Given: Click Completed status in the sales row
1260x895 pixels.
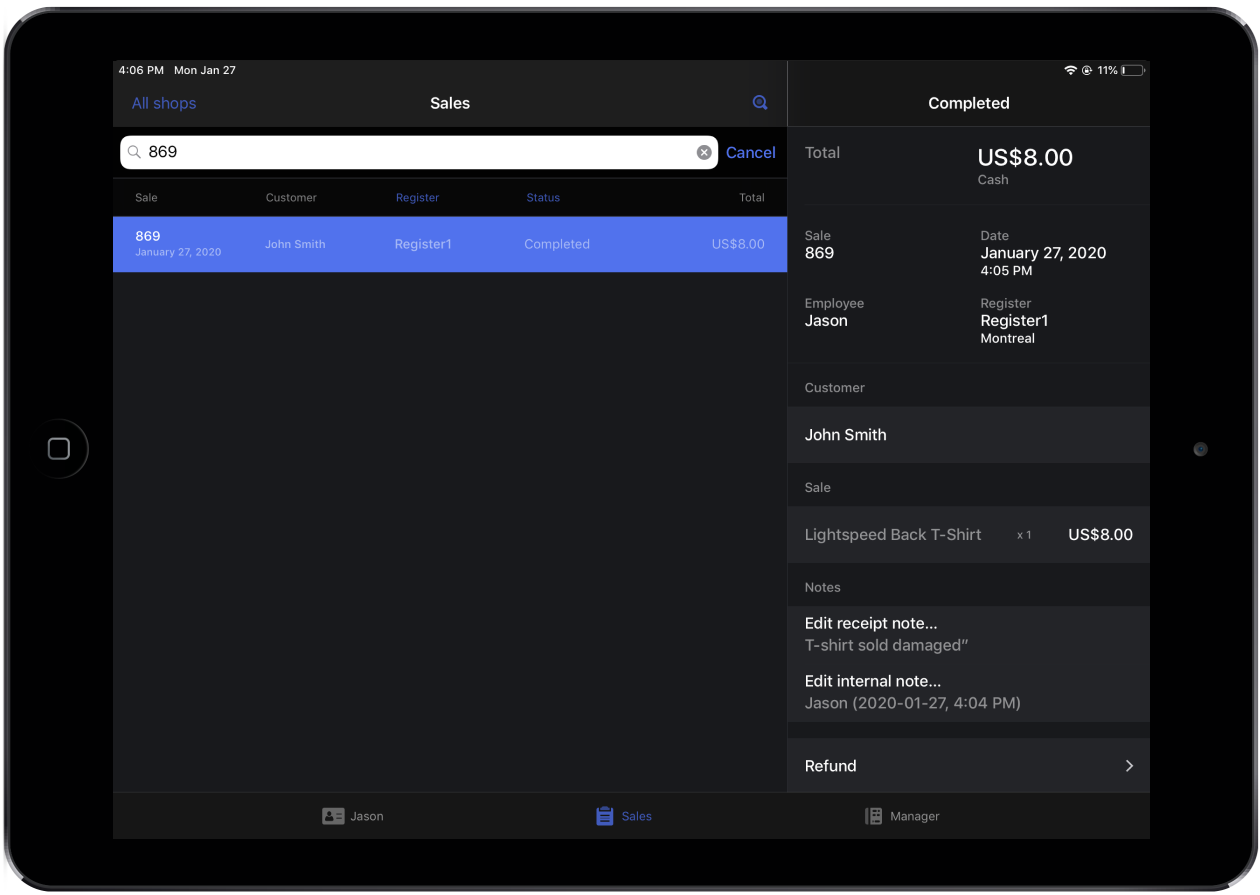Looking at the screenshot, I should pos(557,244).
